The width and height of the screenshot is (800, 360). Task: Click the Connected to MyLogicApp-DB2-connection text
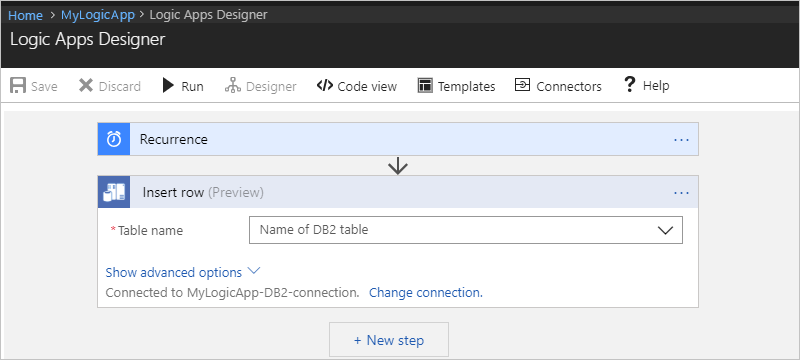point(232,293)
